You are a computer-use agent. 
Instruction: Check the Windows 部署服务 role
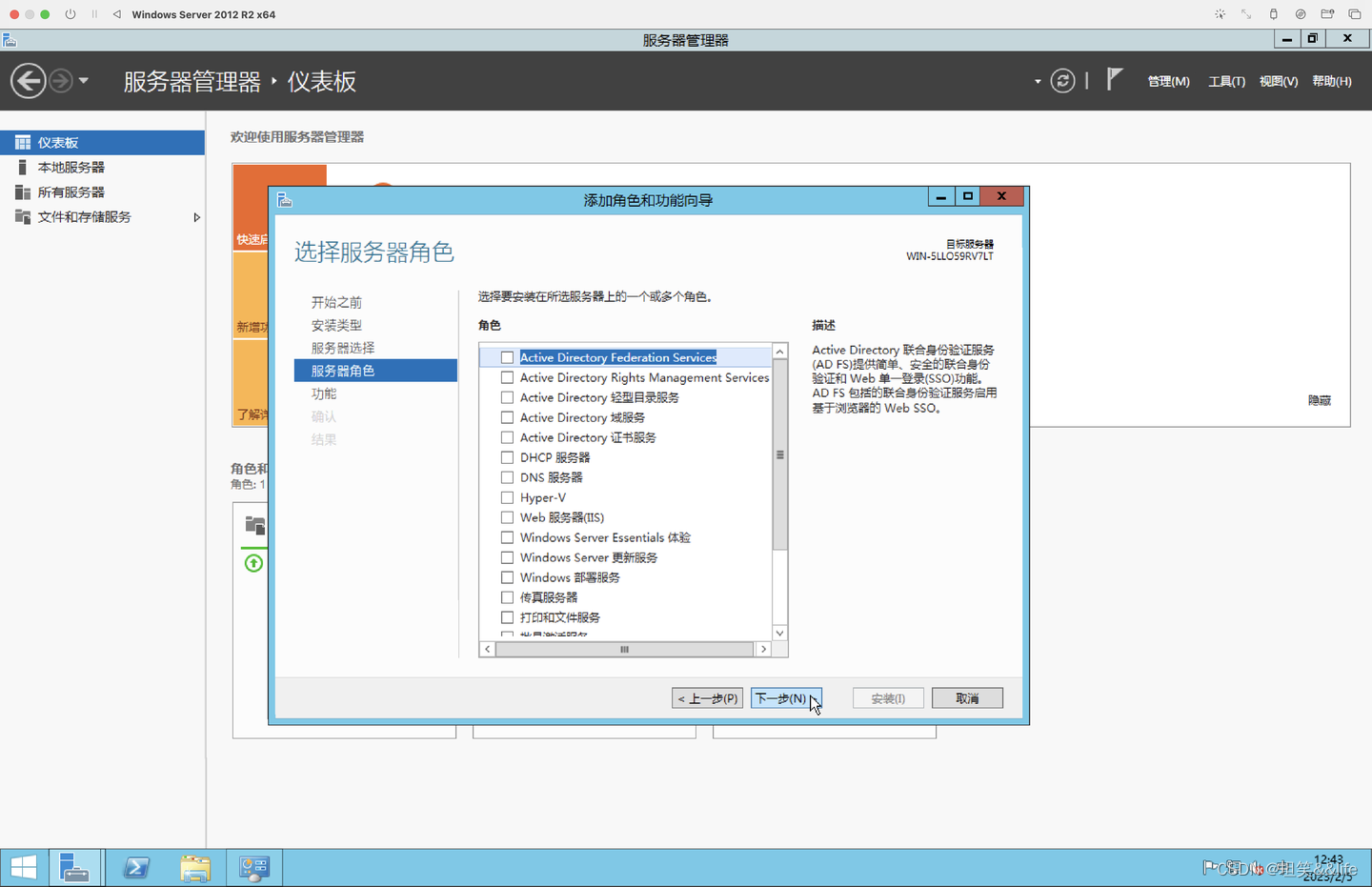click(507, 577)
